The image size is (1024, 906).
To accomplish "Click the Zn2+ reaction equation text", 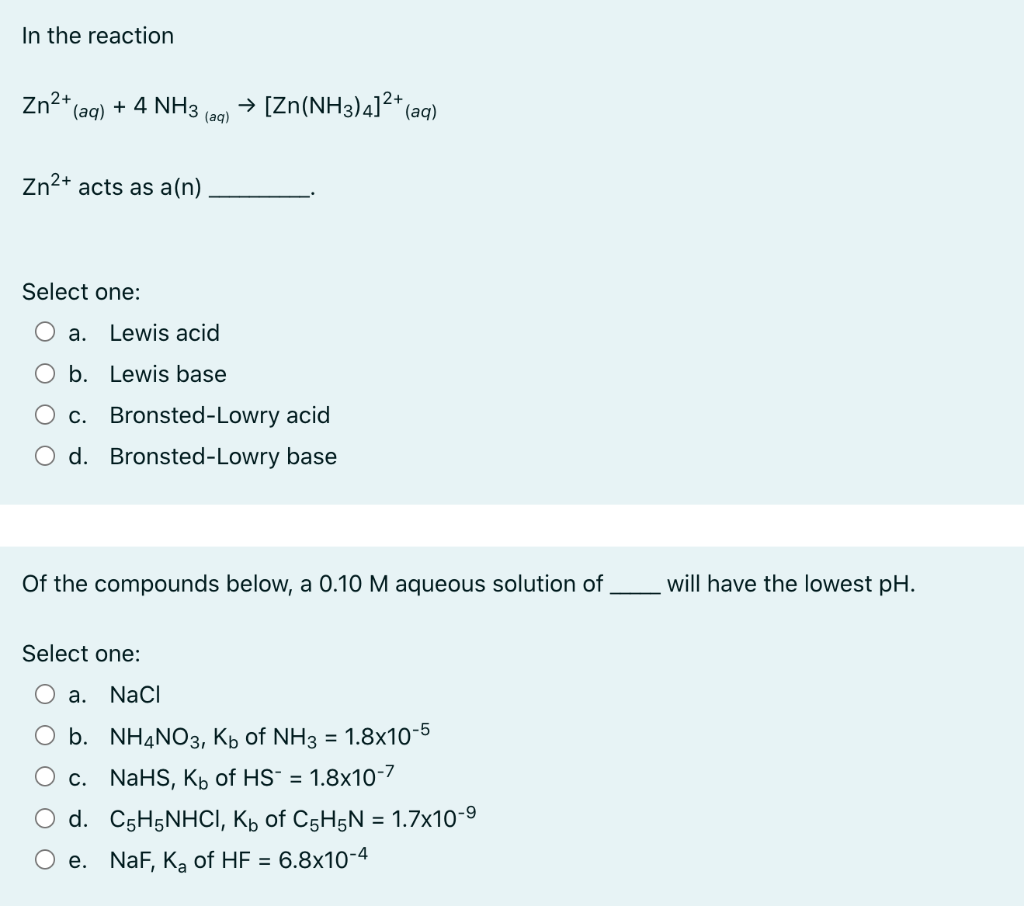I will point(227,104).
